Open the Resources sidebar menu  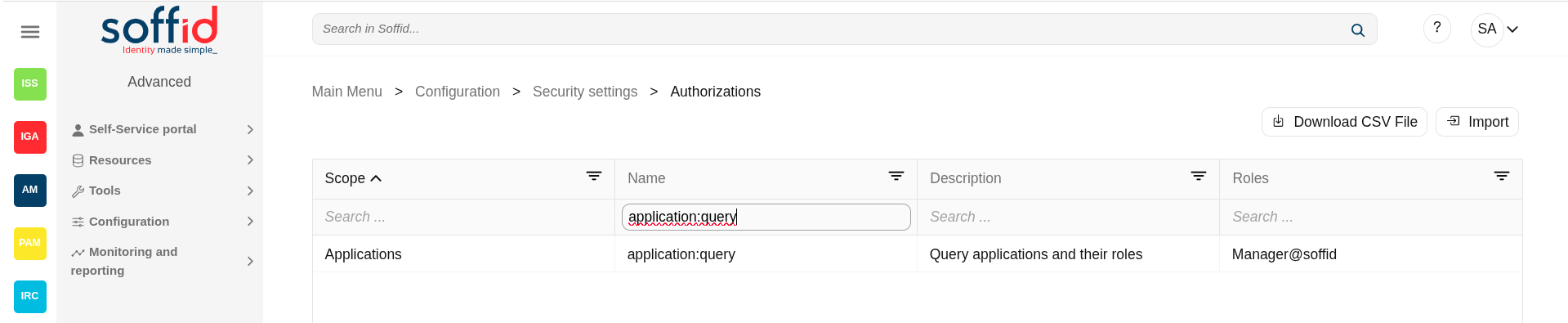point(162,160)
